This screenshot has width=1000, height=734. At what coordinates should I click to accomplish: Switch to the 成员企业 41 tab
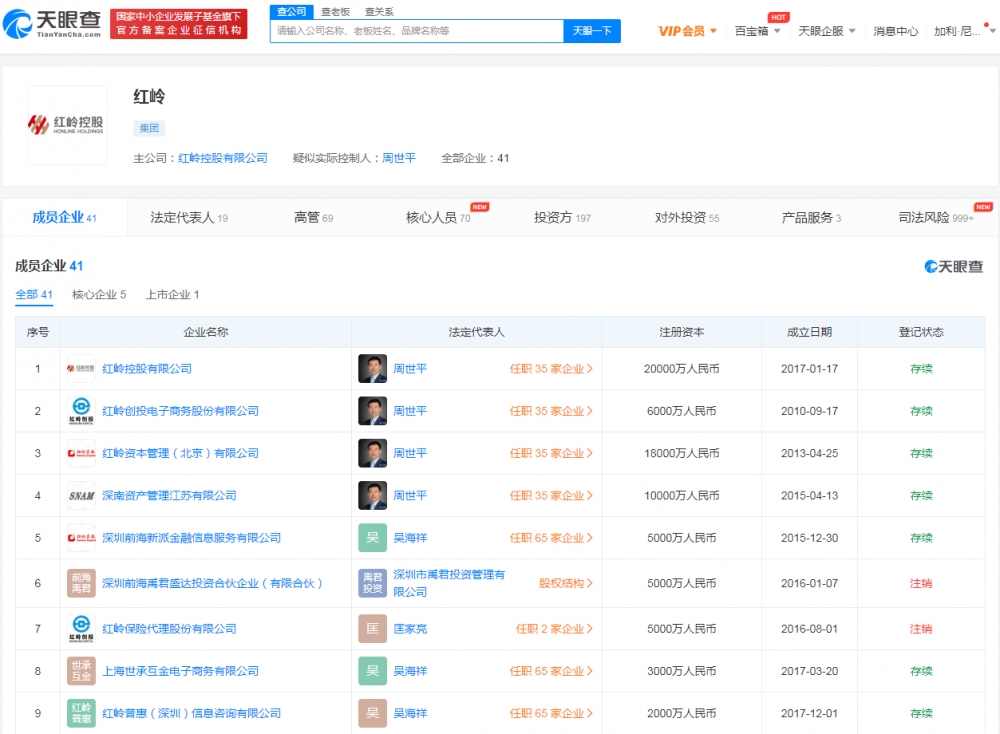(x=64, y=217)
